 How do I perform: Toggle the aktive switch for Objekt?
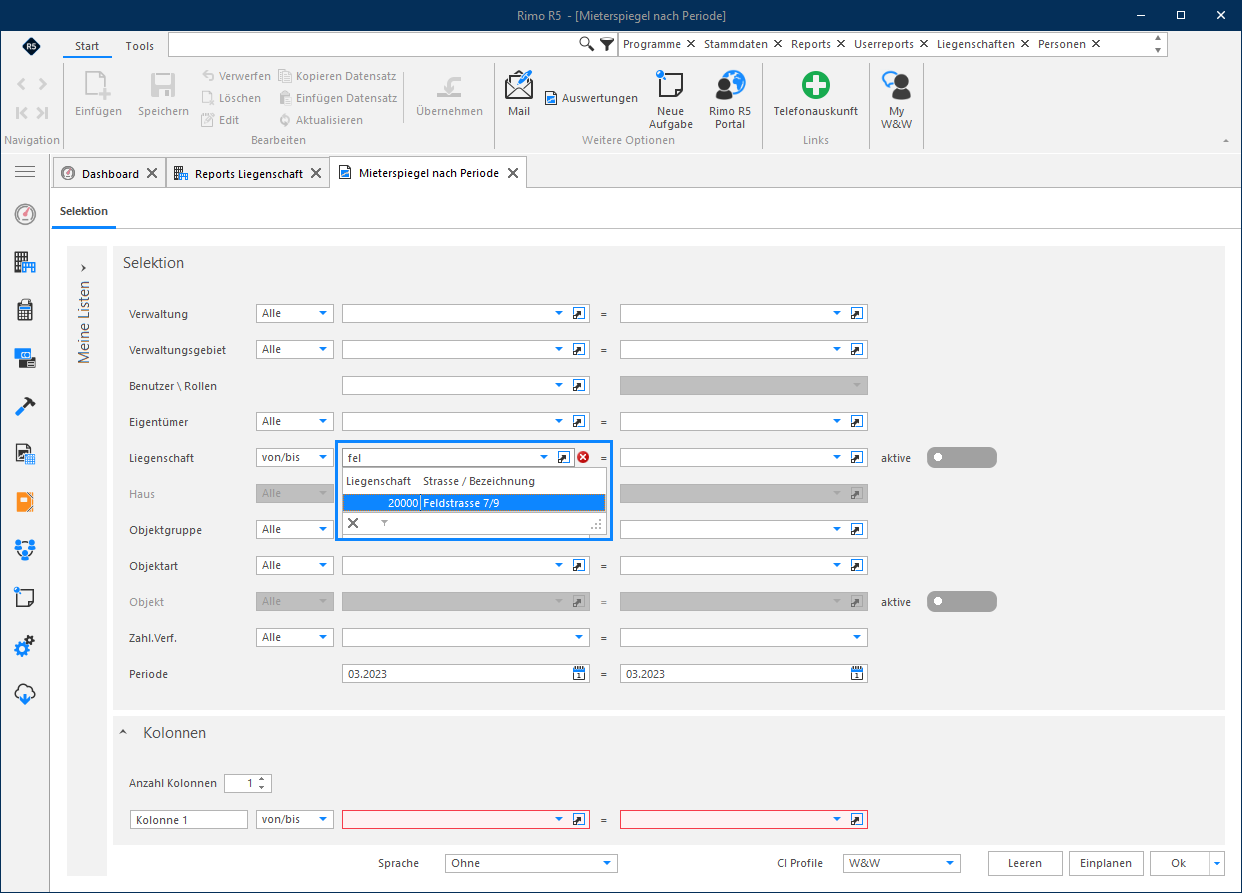[x=962, y=601]
